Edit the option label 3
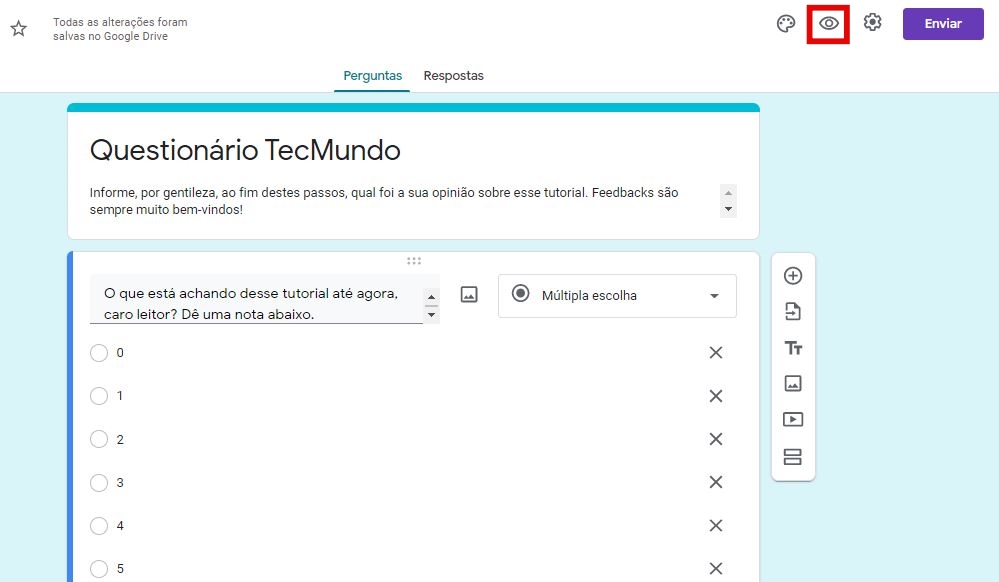This screenshot has width=999, height=582. [120, 483]
